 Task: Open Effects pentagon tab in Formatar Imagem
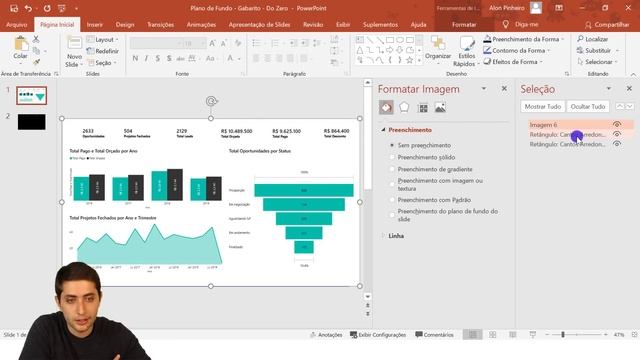point(404,107)
